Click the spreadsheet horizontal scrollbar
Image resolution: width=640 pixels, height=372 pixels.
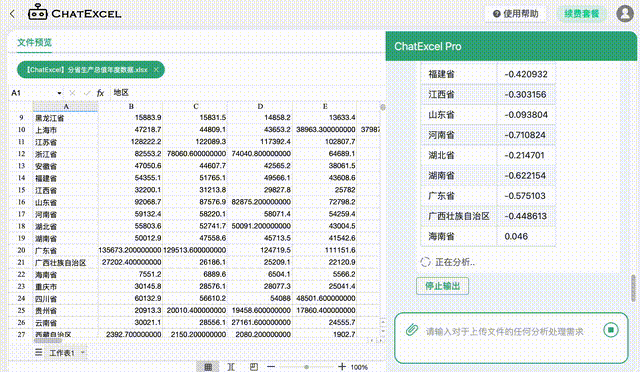click(x=48, y=340)
